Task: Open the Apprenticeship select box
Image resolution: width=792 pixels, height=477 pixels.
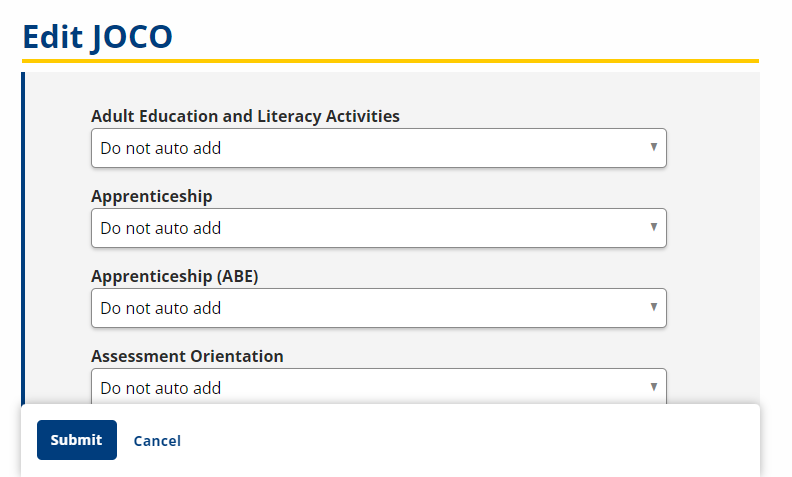Action: pyautogui.click(x=378, y=228)
